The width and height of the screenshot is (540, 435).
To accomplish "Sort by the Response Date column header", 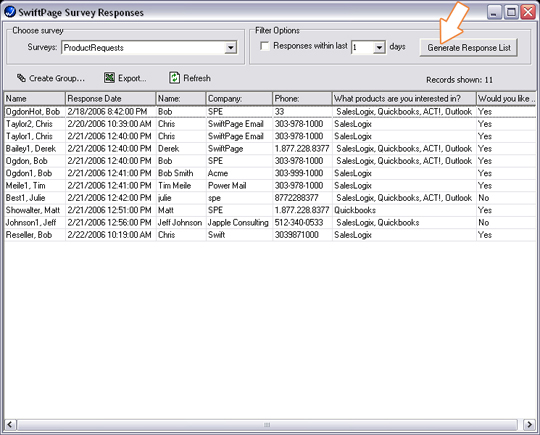I will point(110,99).
